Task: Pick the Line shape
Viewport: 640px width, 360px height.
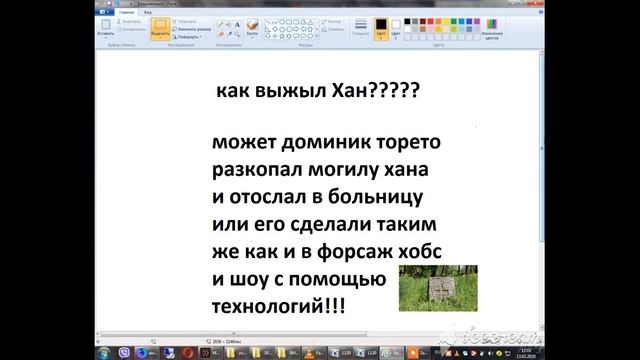Action: 268,22
